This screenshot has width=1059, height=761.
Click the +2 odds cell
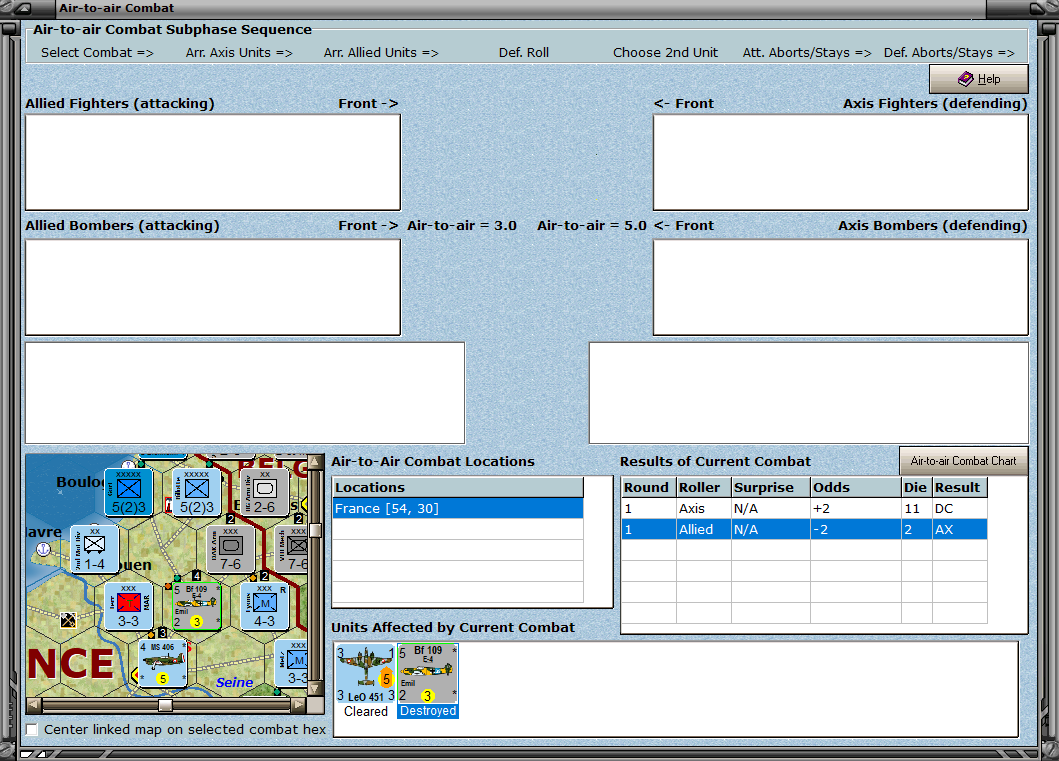856,508
